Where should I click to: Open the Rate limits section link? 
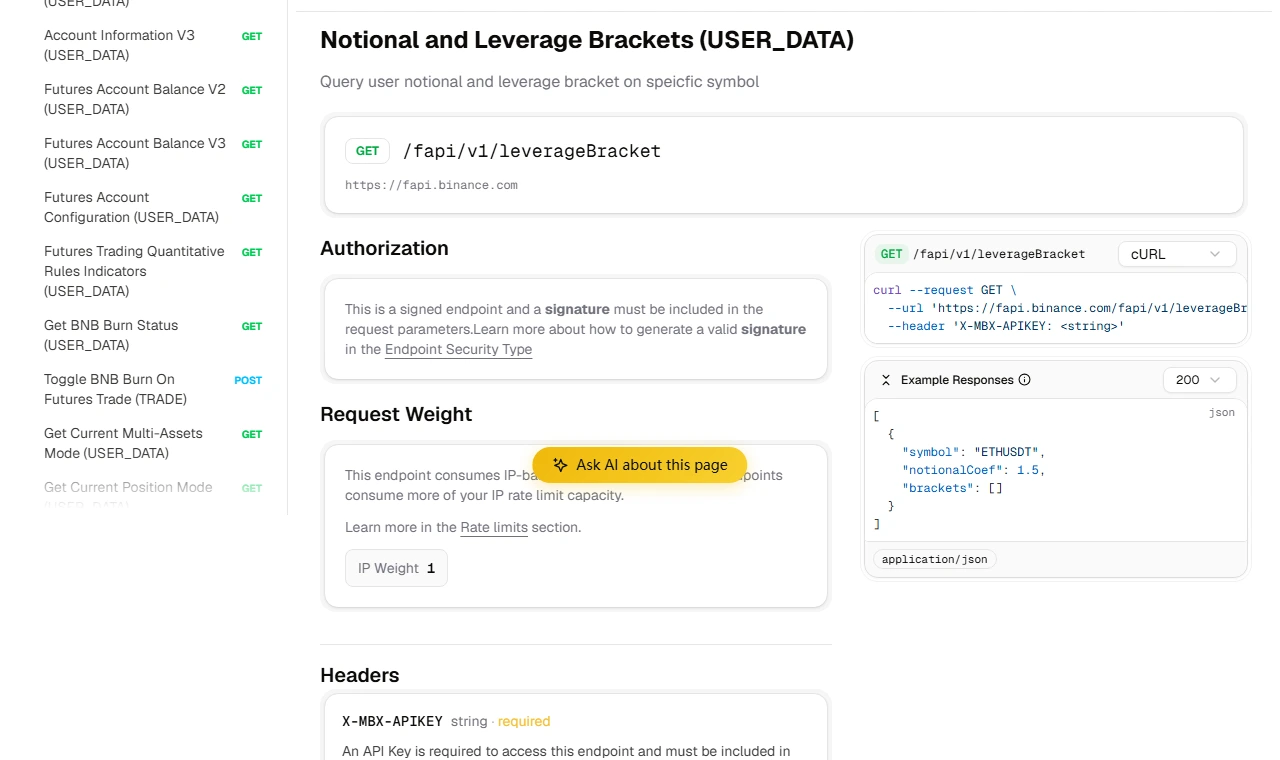click(x=494, y=527)
